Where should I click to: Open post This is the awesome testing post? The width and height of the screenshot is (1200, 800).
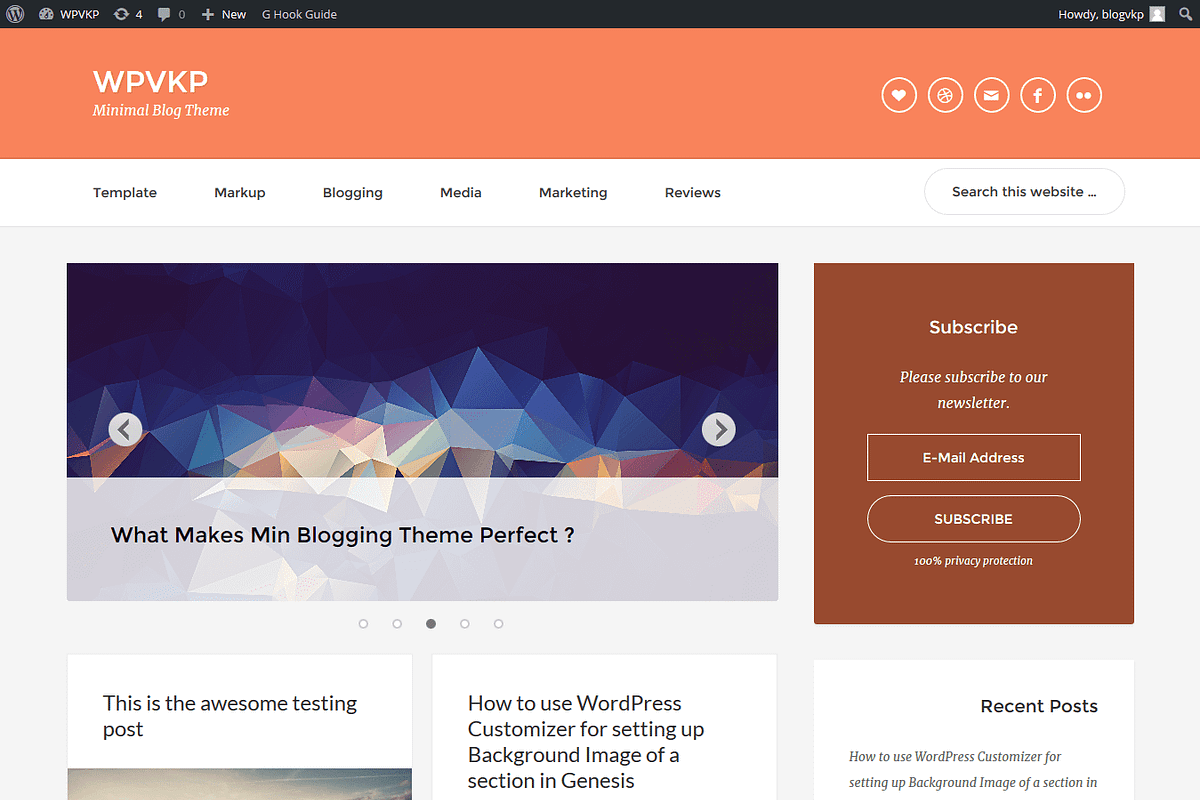click(230, 716)
